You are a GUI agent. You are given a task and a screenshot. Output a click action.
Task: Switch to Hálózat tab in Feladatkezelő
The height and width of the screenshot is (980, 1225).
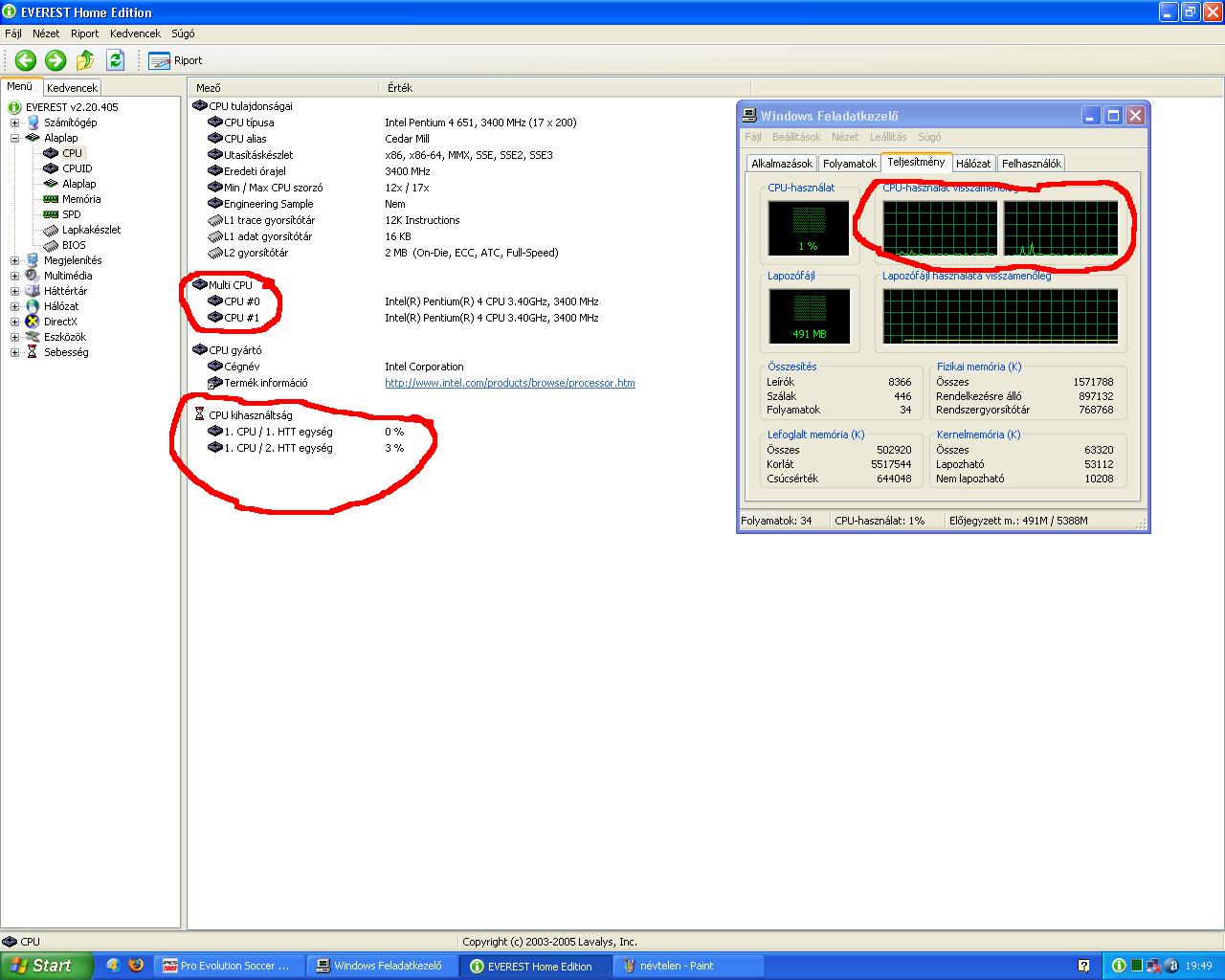tap(973, 164)
